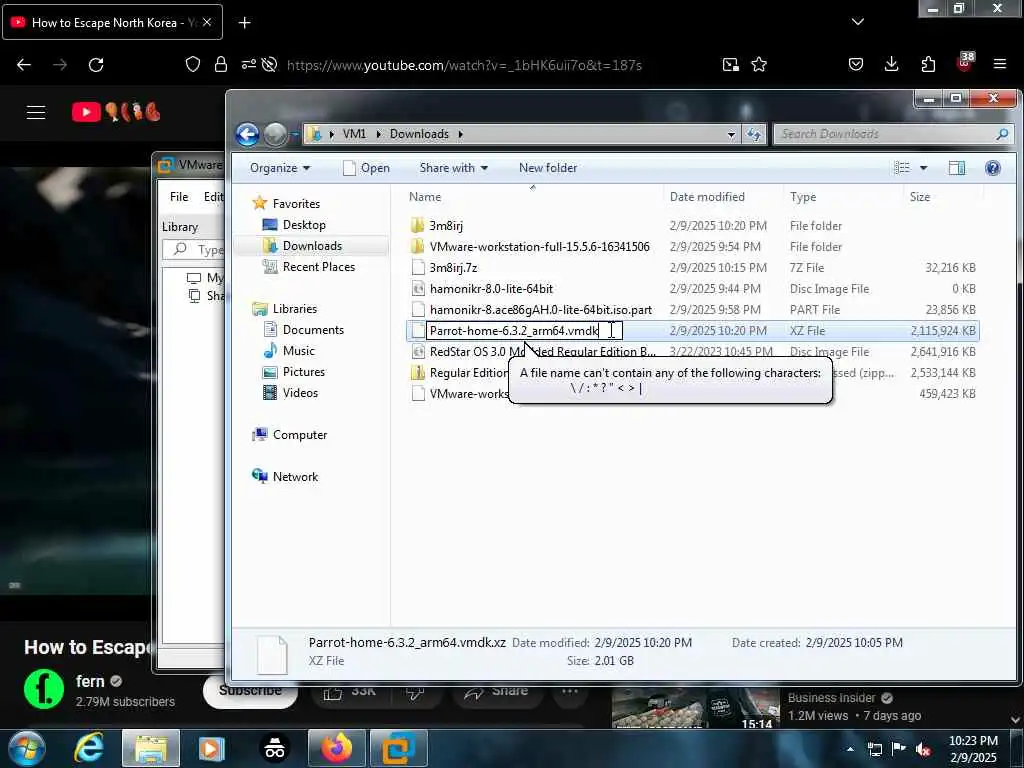Screen dimensions: 1024x768
Task: Click the YouTube logo
Action: (116, 112)
